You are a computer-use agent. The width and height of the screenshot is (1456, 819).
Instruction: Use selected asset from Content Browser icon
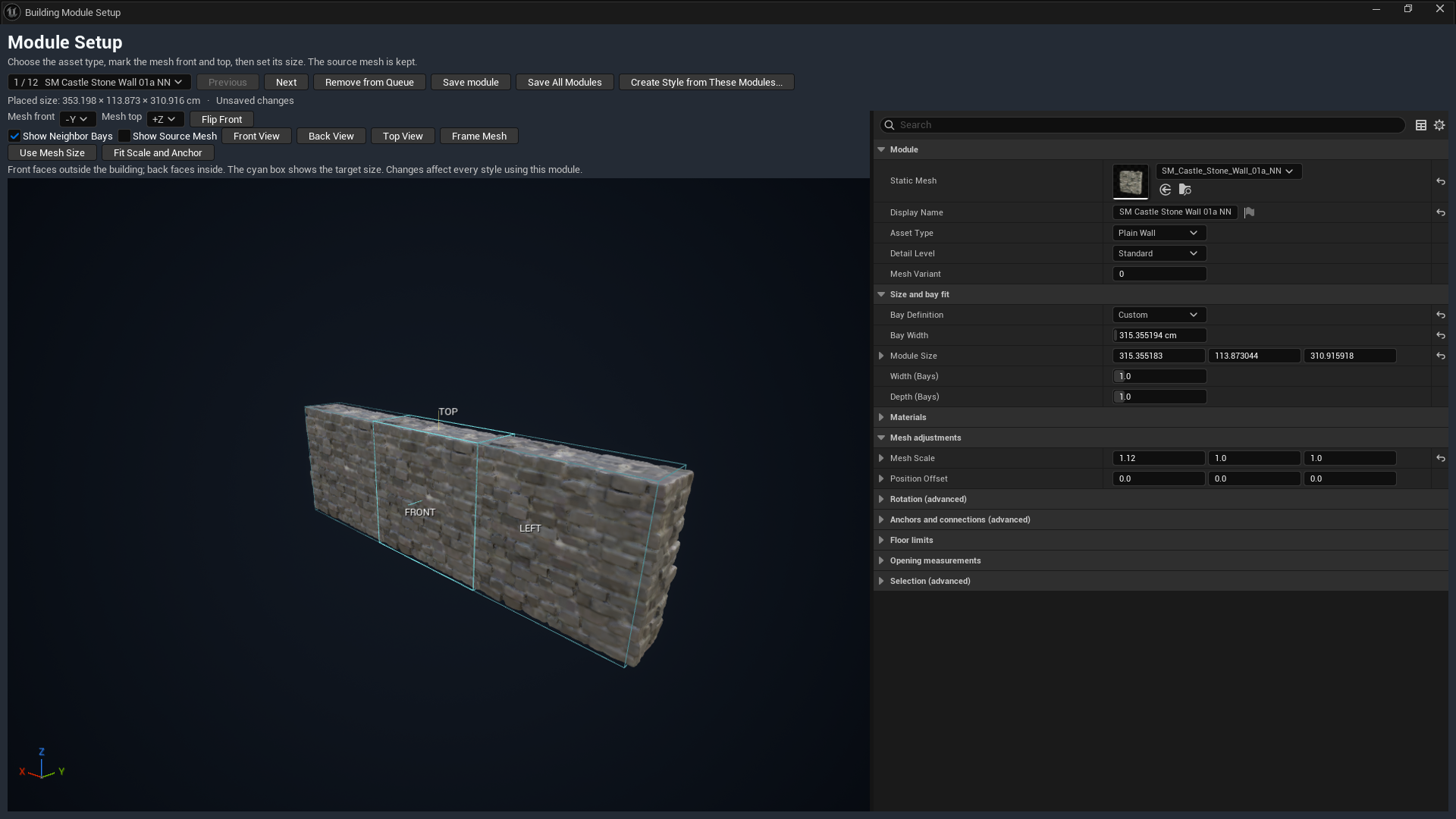tap(1166, 190)
